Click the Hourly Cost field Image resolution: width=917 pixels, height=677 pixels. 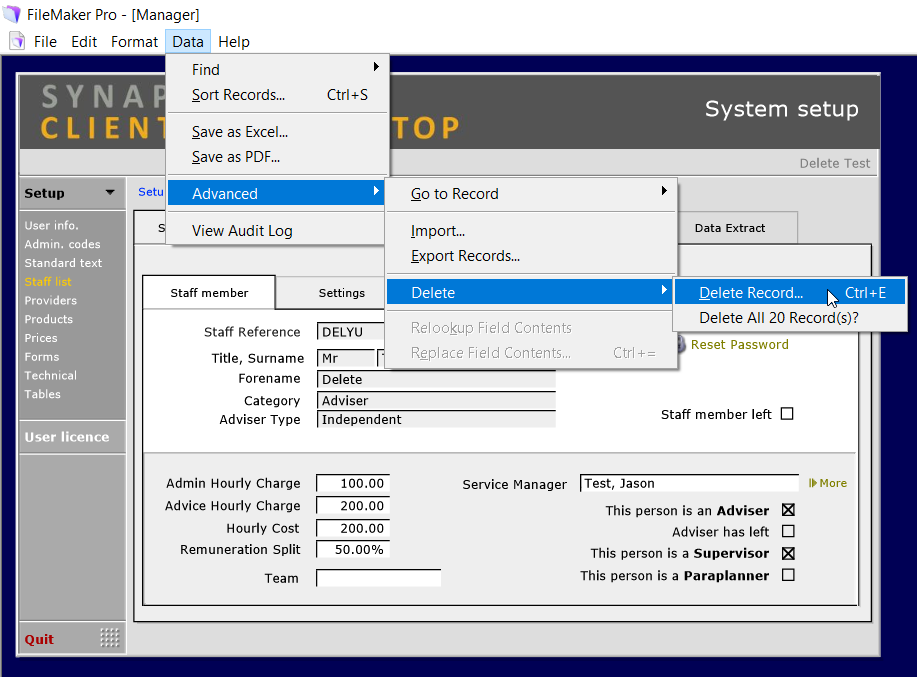coord(353,528)
